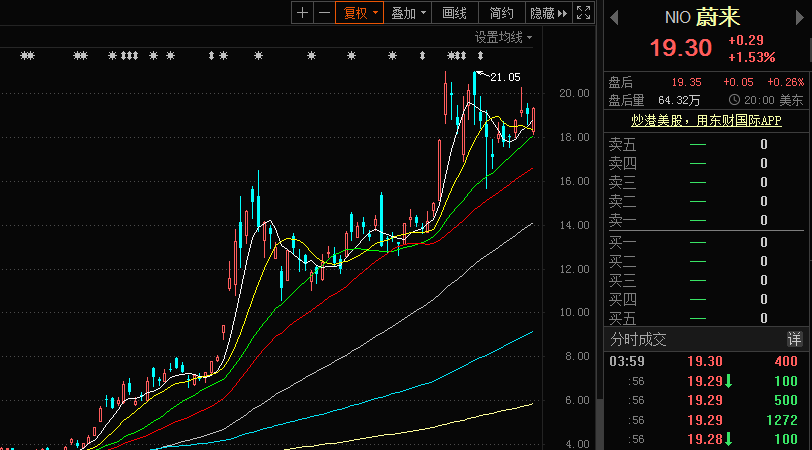Toggle fullscreen chart icon
Screen dimensions: 812x450
click(584, 13)
